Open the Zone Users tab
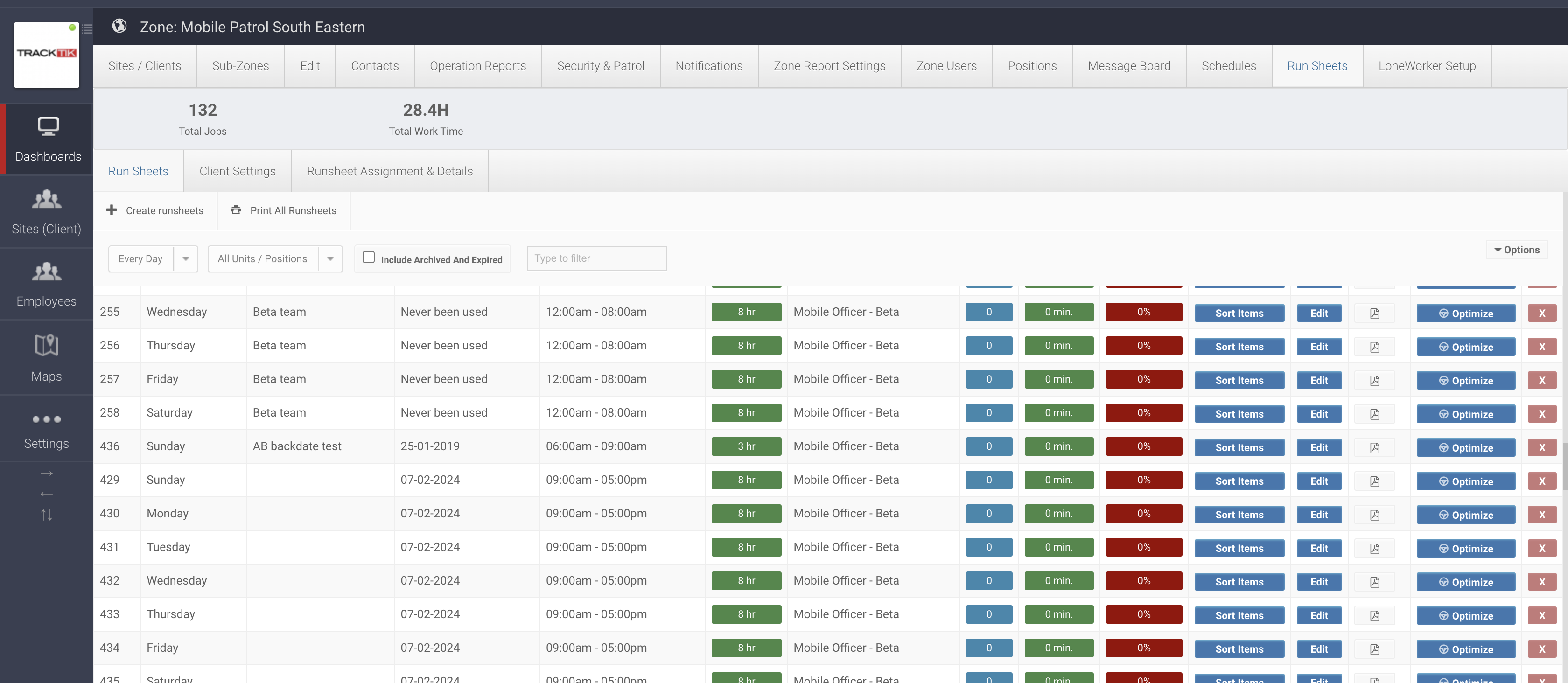 click(x=946, y=66)
